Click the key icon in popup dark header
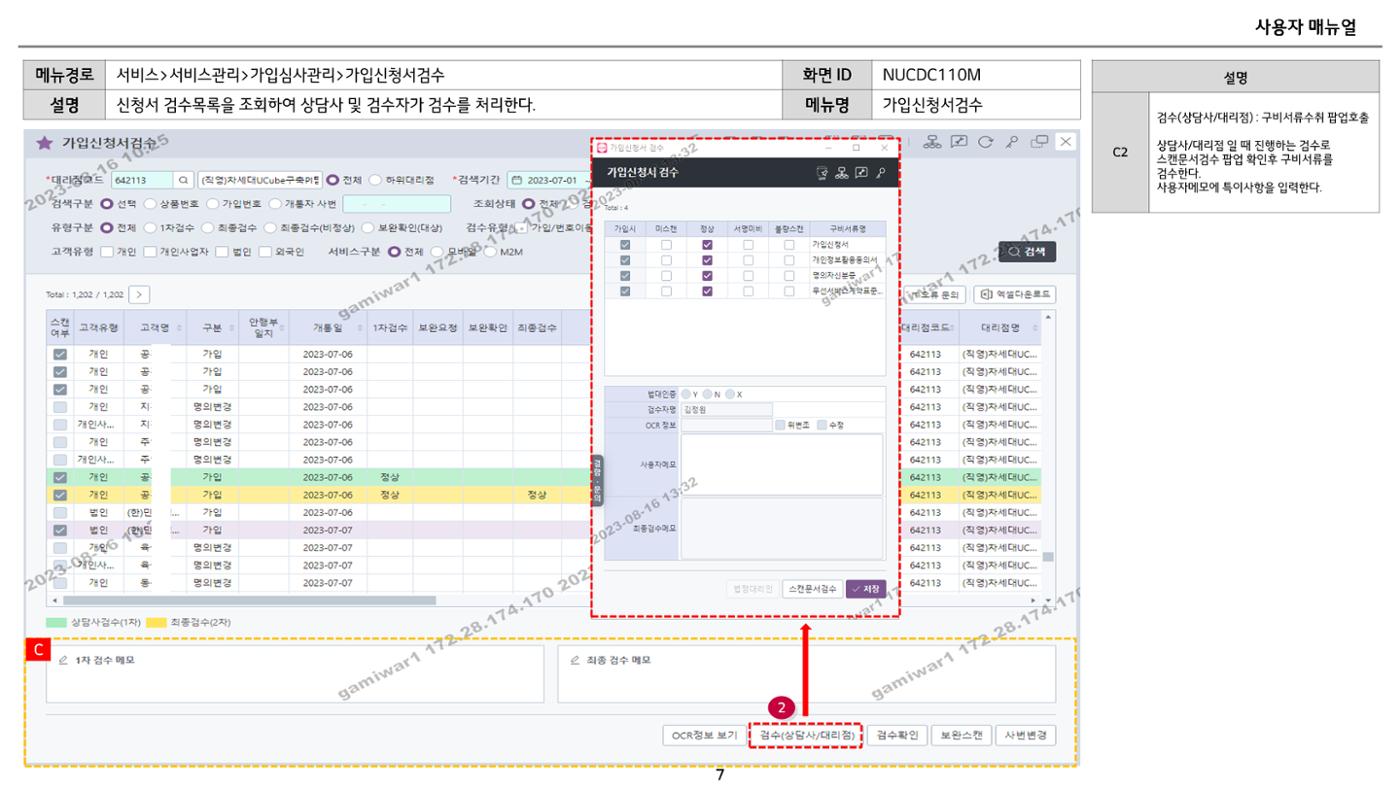 pyautogui.click(x=880, y=174)
